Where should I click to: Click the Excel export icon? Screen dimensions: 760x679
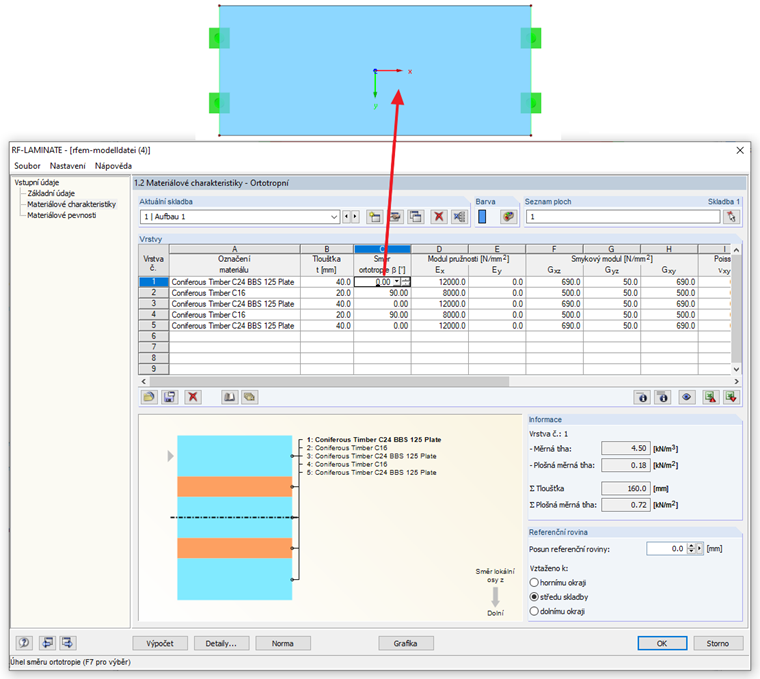tap(710, 397)
